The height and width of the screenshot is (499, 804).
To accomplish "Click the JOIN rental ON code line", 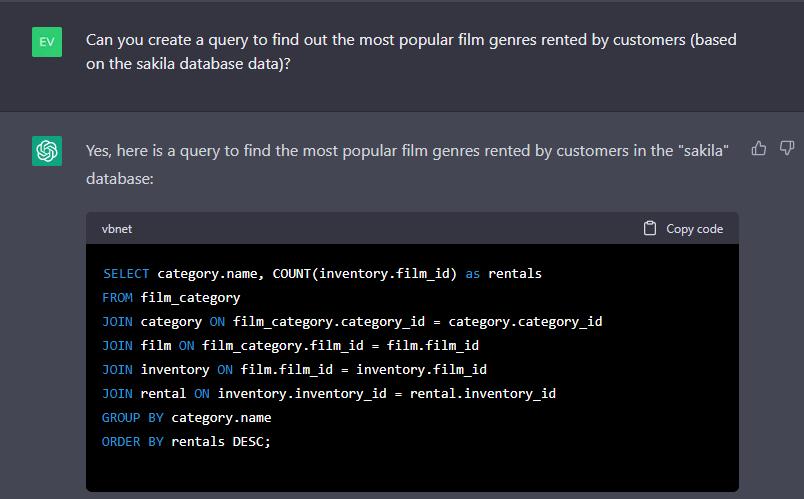I will (328, 393).
